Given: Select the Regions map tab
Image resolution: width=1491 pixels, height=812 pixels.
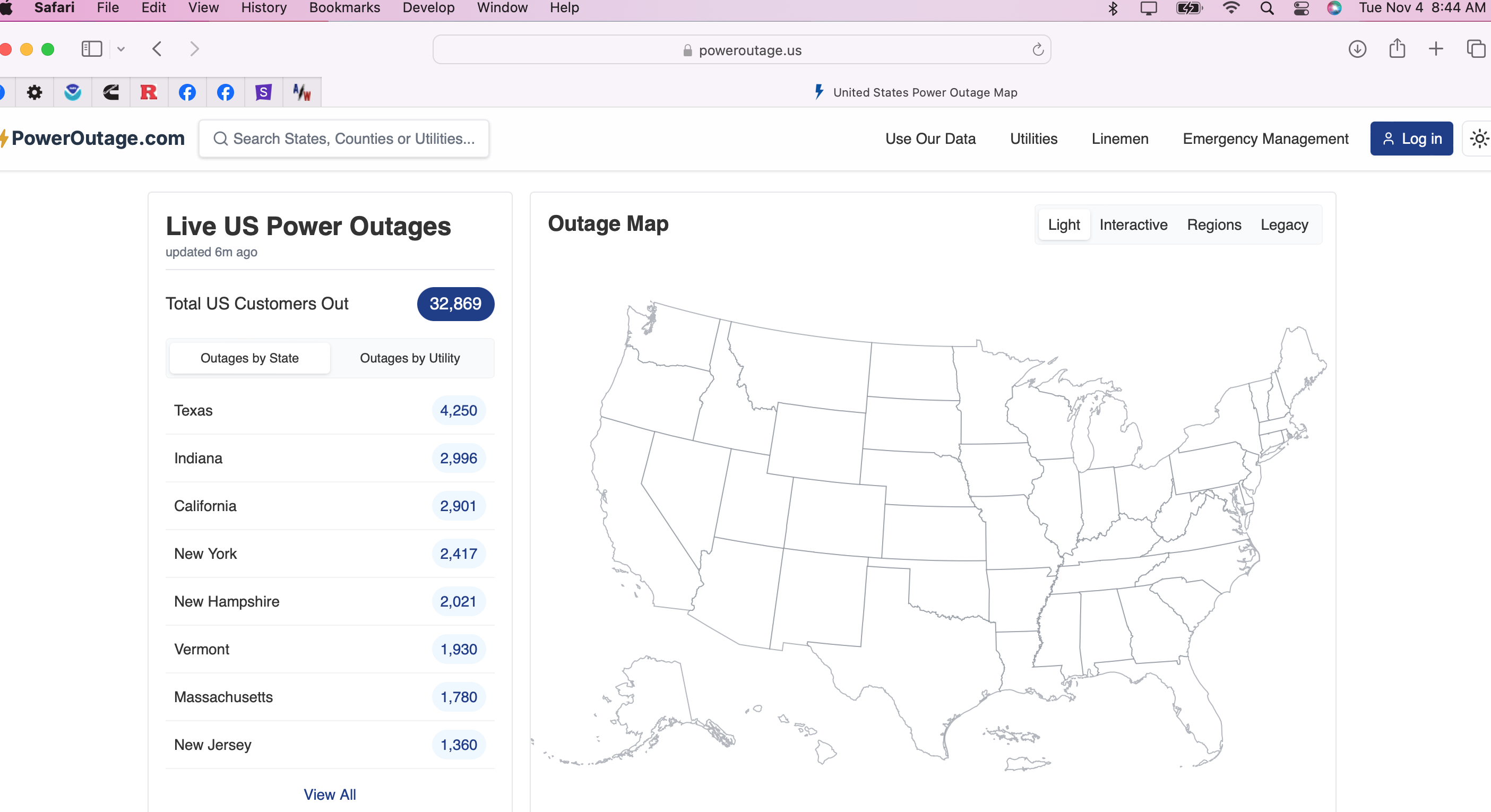Looking at the screenshot, I should click(x=1214, y=224).
